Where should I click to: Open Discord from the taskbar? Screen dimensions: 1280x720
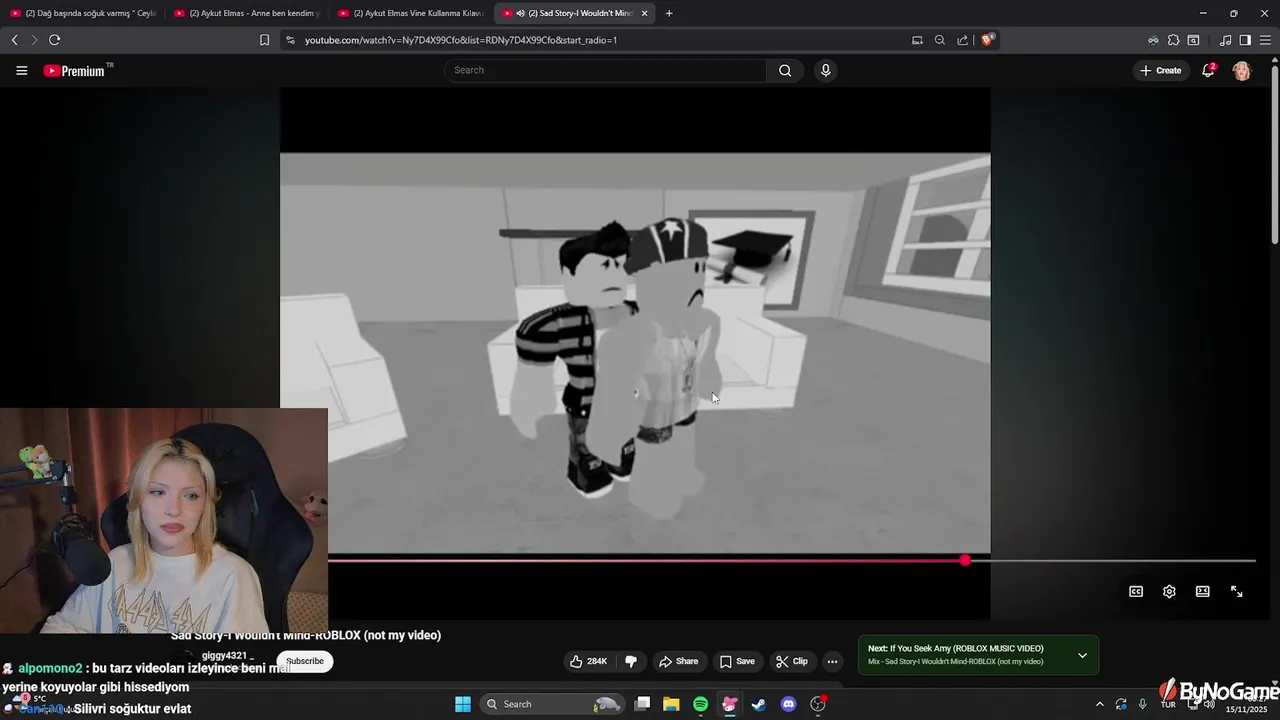[x=788, y=704]
